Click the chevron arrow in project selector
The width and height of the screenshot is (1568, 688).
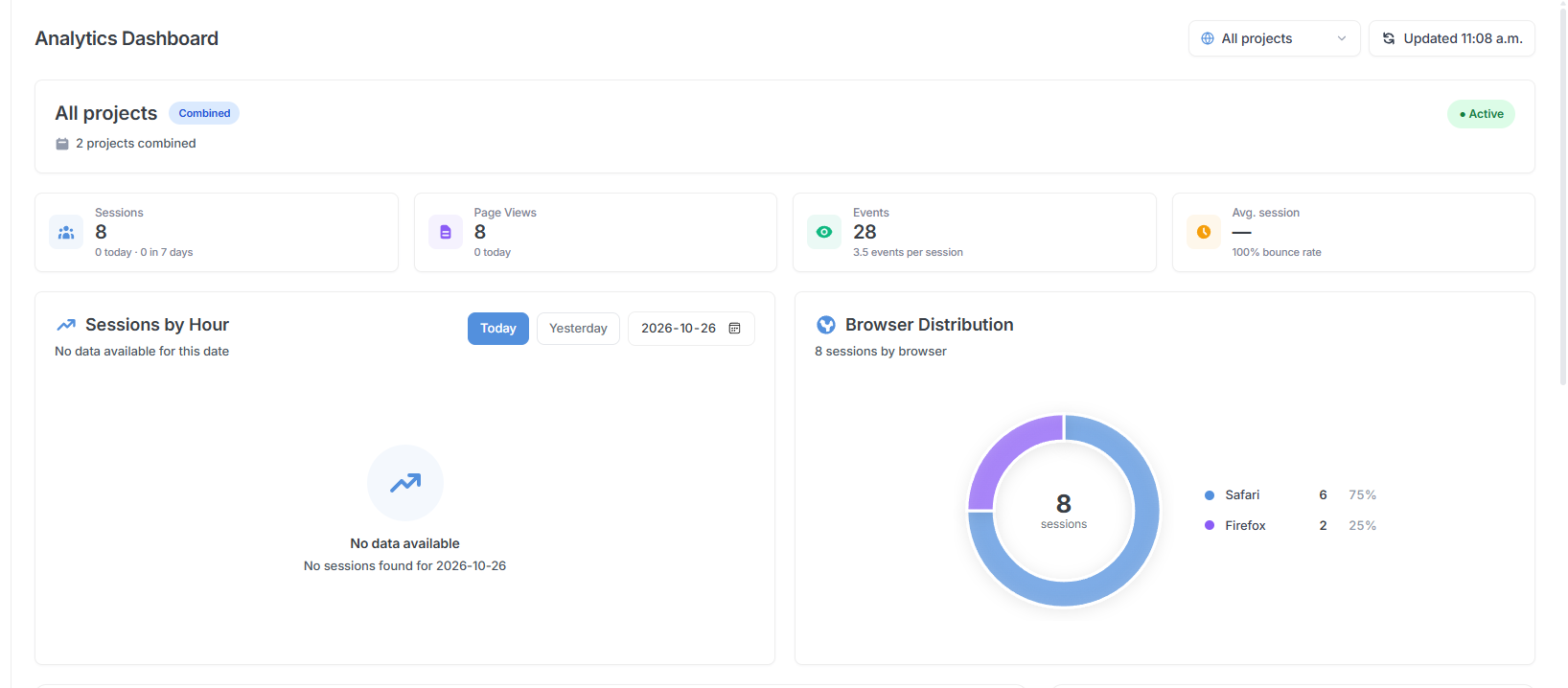pos(1342,38)
